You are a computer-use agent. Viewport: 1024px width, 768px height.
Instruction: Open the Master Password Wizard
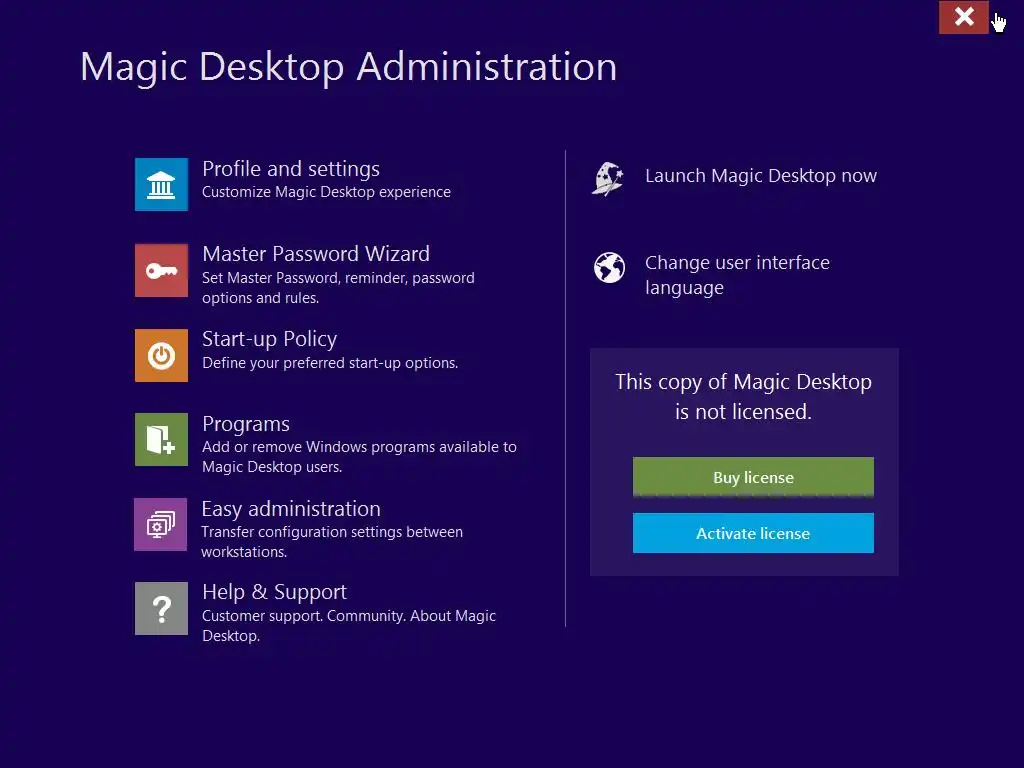pyautogui.click(x=316, y=253)
